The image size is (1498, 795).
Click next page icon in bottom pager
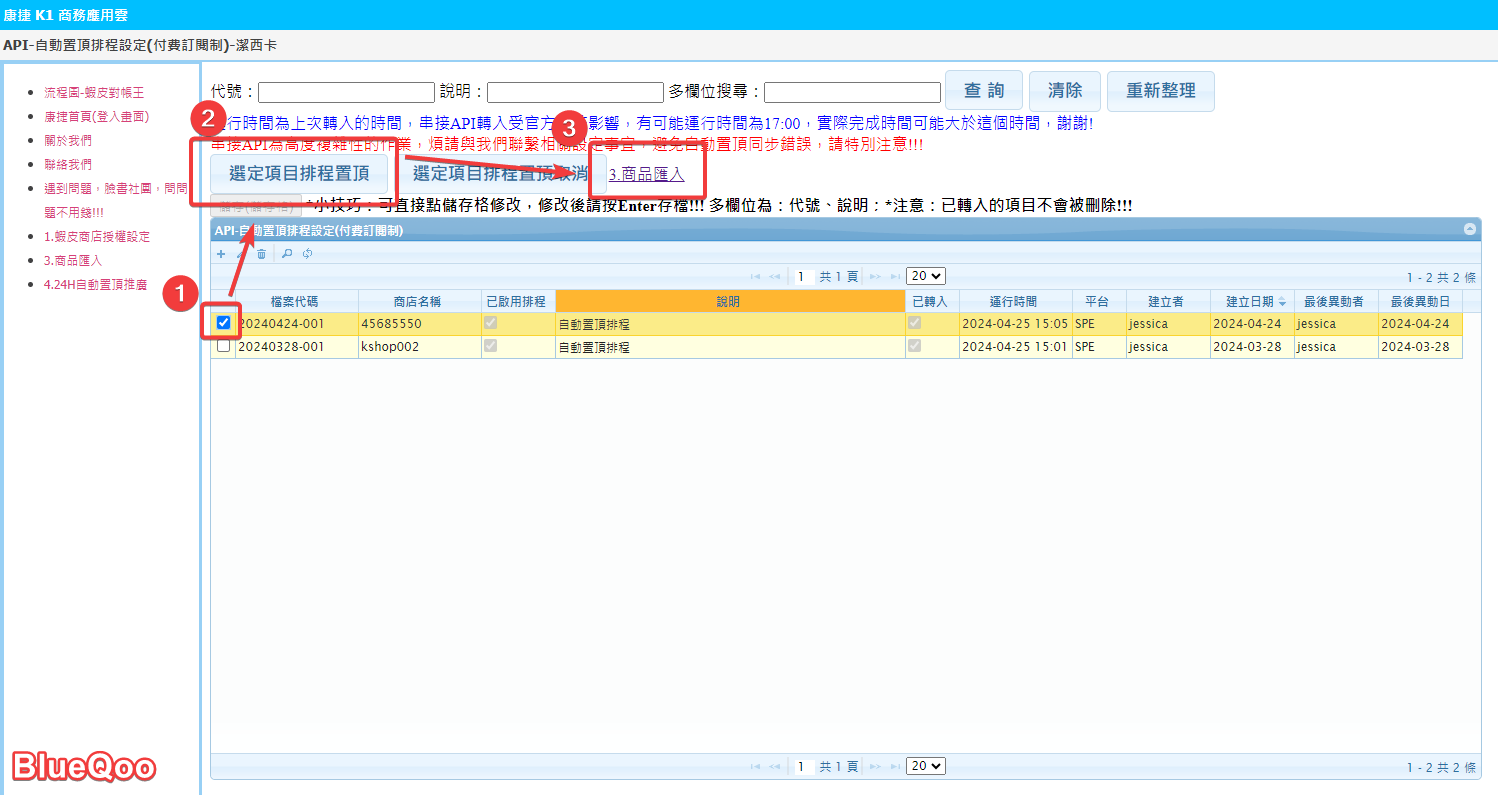click(875, 767)
